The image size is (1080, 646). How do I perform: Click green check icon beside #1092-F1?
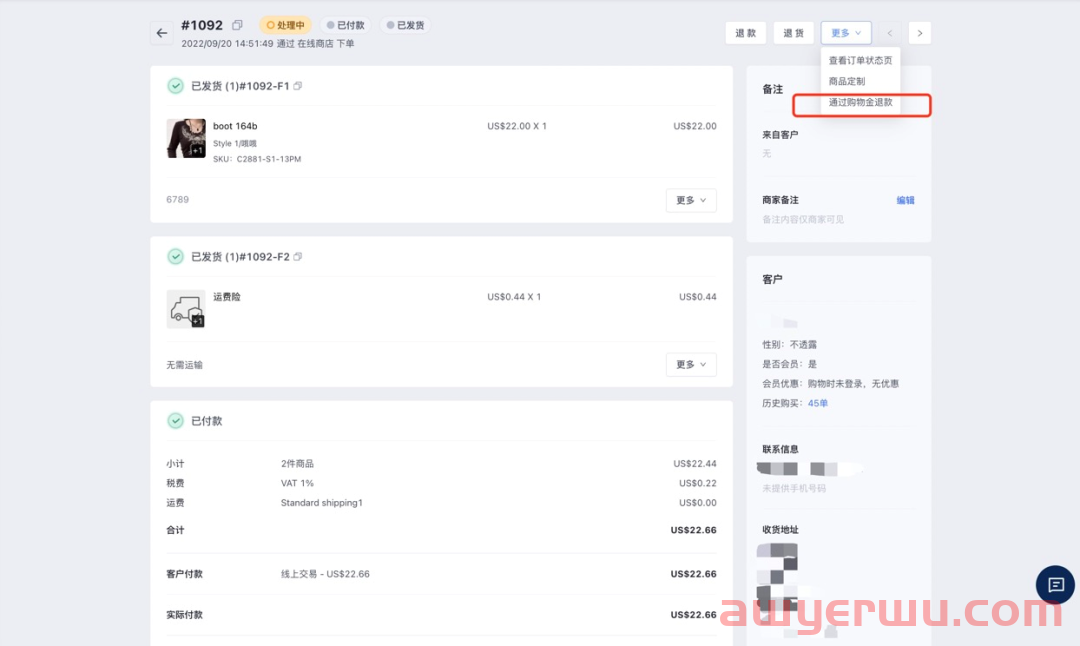(176, 86)
